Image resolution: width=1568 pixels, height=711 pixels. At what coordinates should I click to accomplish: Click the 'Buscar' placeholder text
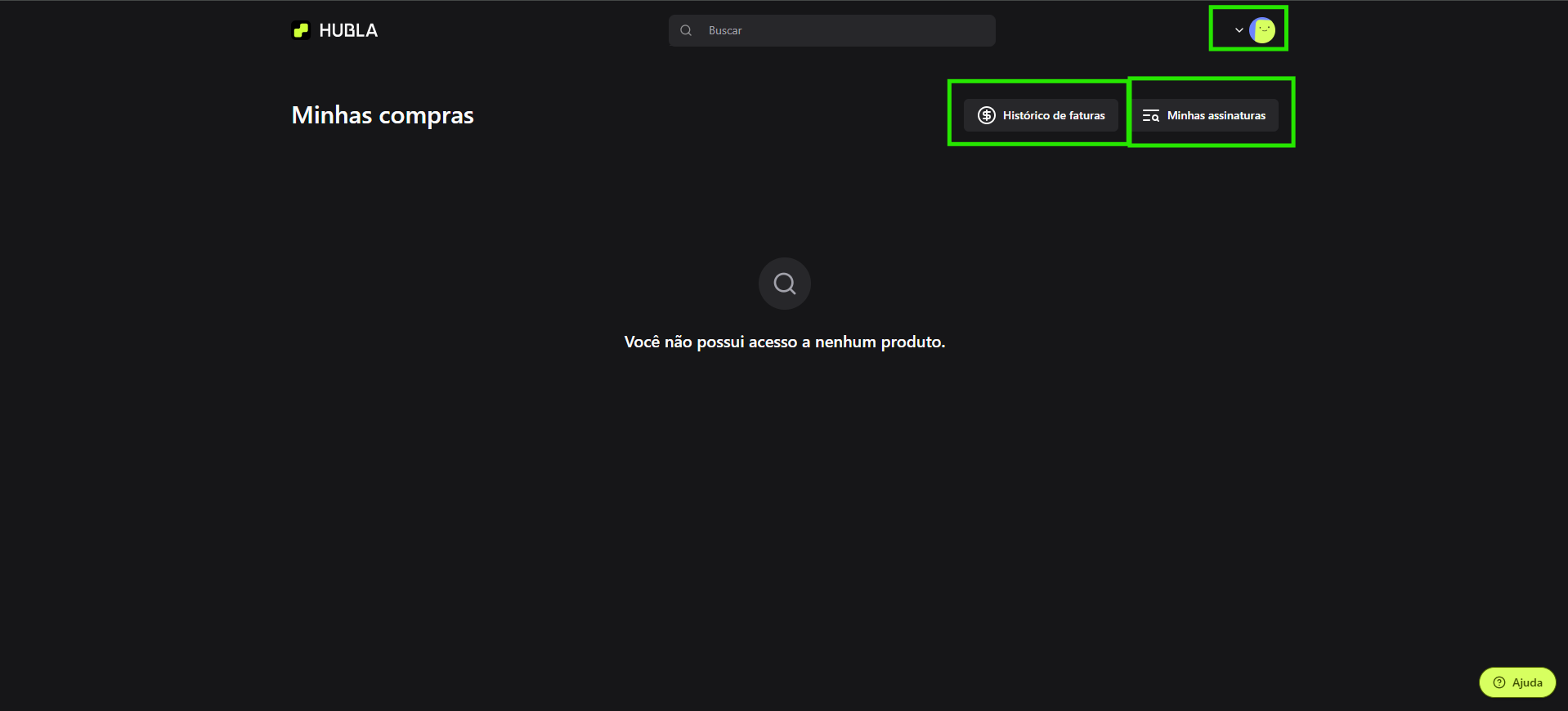click(725, 30)
